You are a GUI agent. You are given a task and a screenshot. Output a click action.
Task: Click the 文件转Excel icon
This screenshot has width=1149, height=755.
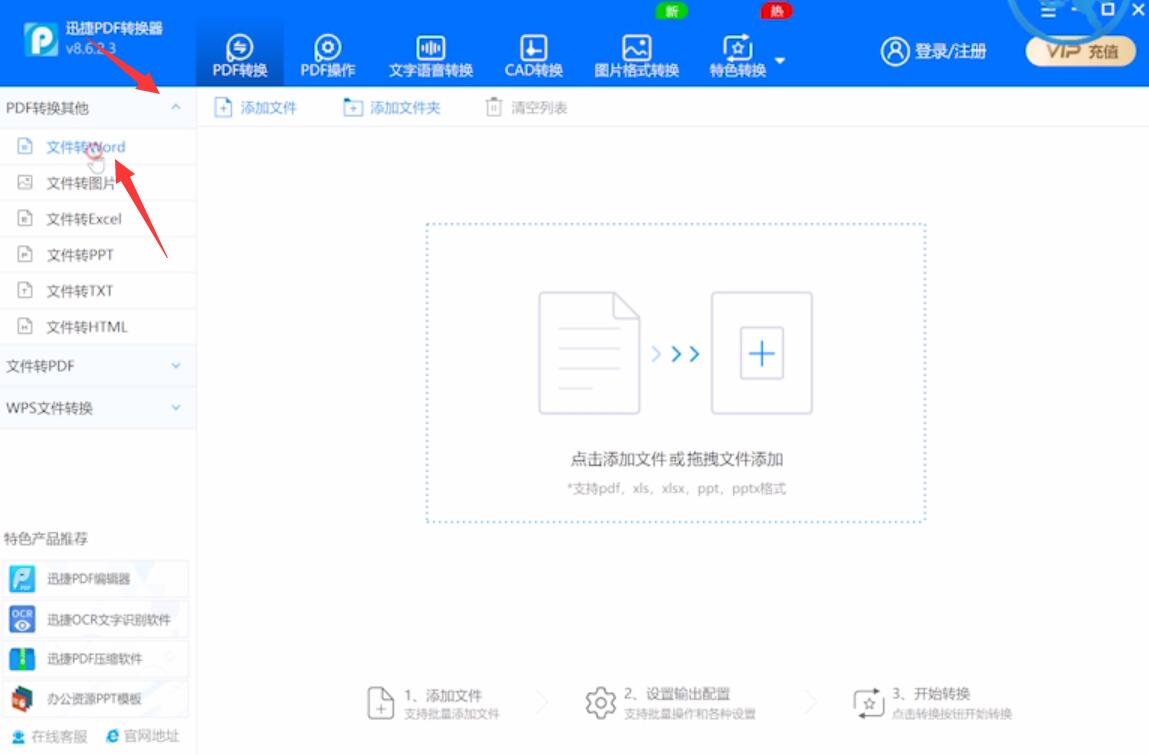click(25, 218)
